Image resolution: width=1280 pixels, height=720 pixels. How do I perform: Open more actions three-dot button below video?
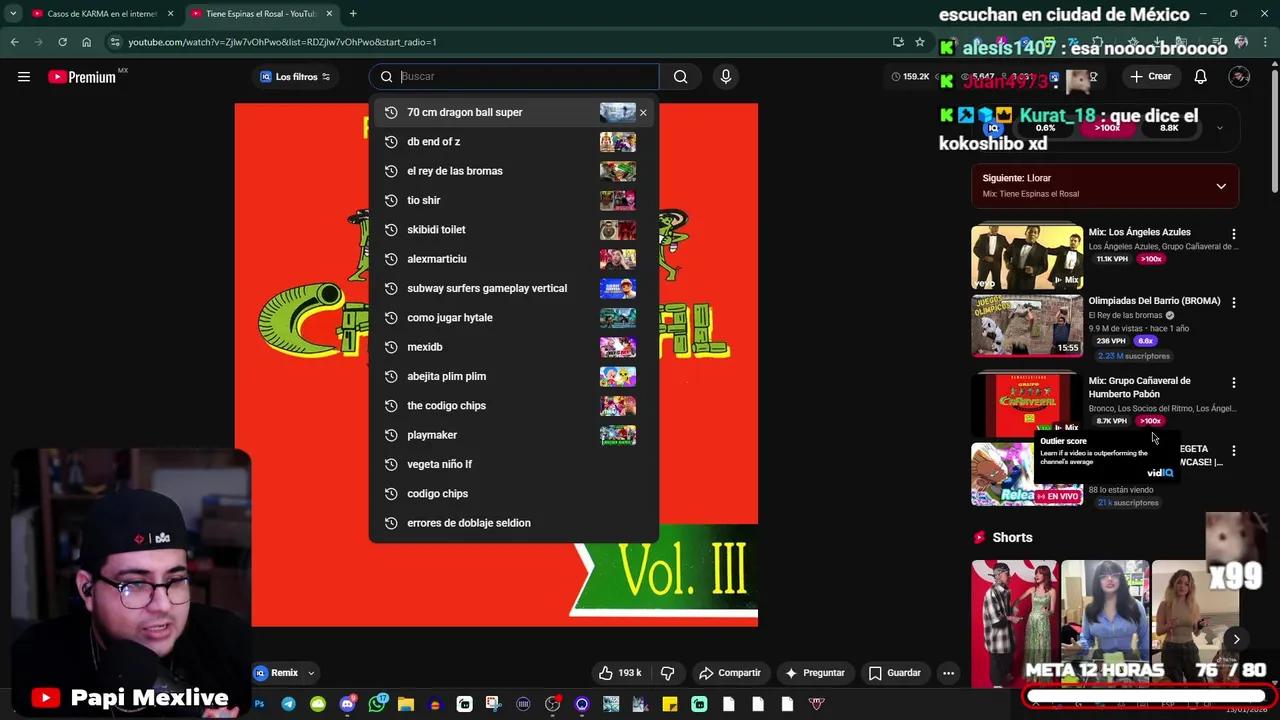pos(948,673)
